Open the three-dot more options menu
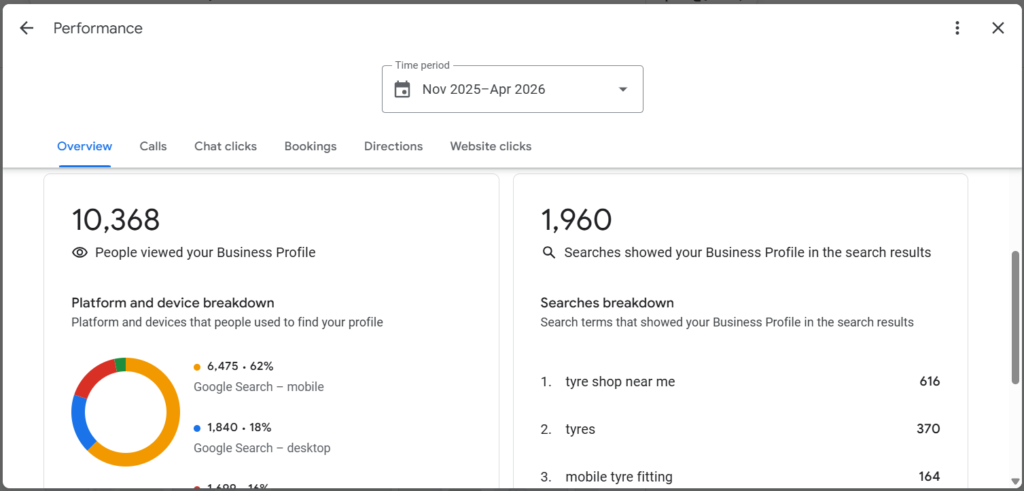 (957, 28)
